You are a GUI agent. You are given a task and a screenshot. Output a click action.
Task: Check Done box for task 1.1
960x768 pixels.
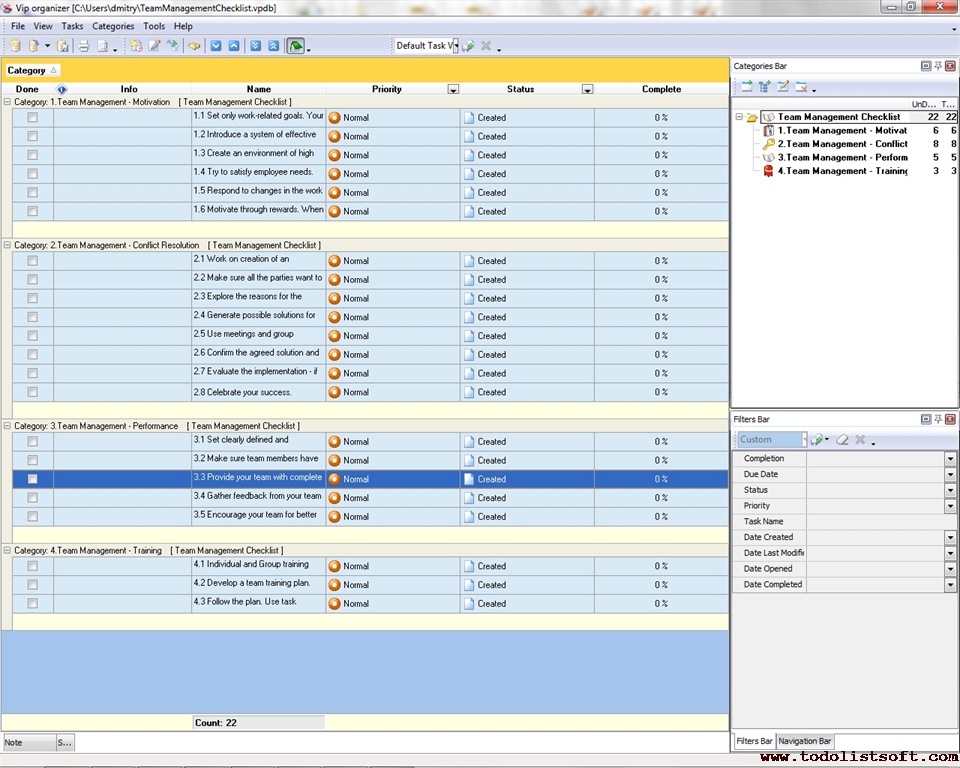(x=32, y=117)
